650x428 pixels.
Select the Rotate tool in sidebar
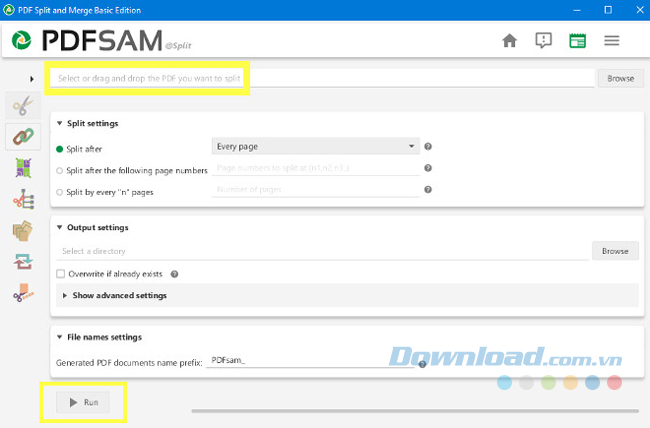23,262
